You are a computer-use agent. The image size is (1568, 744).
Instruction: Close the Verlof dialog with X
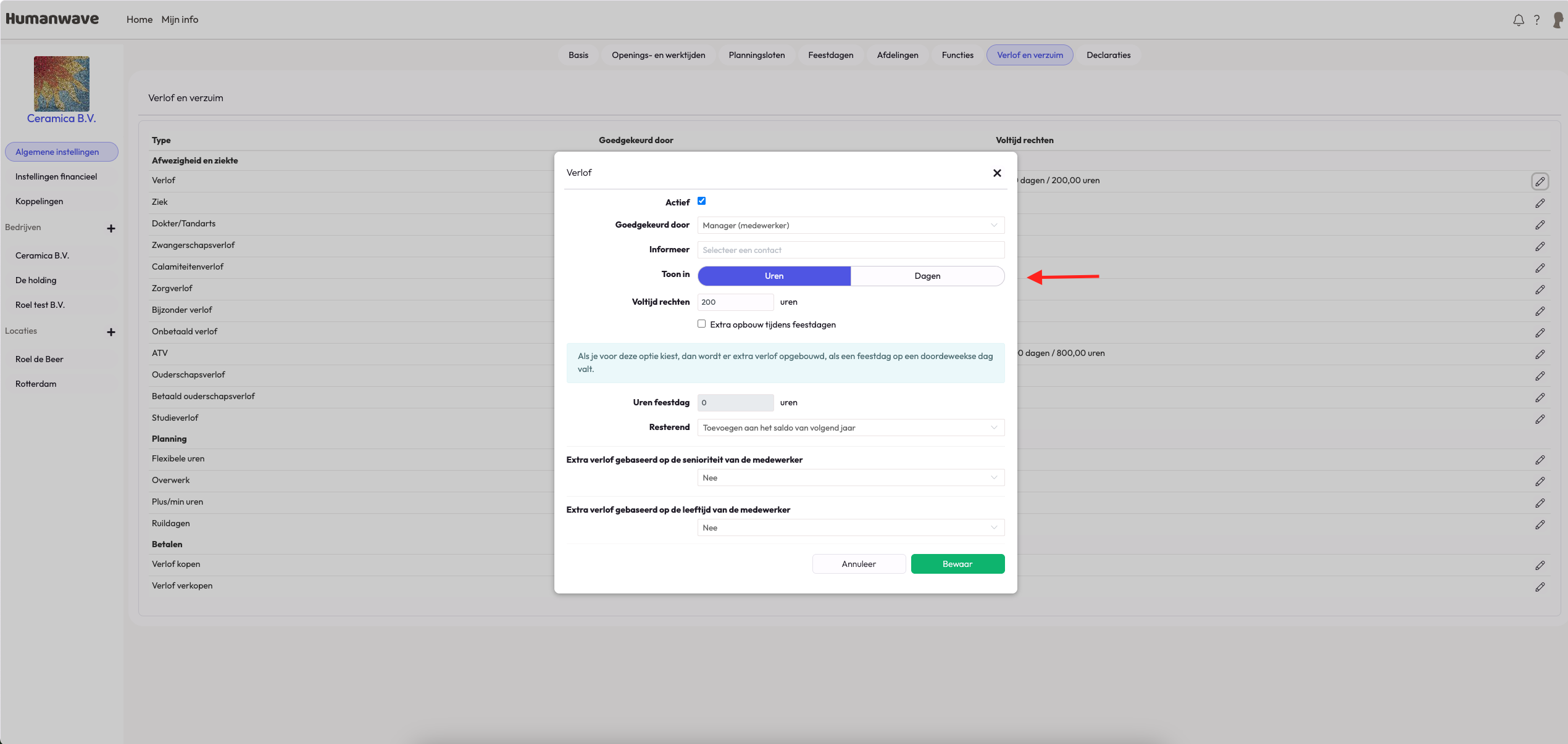pyautogui.click(x=996, y=173)
